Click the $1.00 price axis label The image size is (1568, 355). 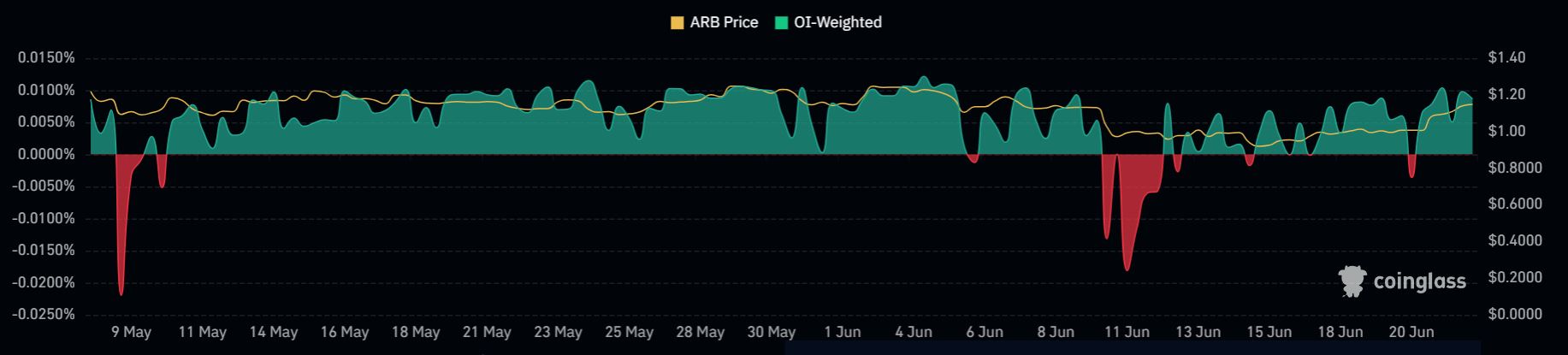pos(1506,131)
